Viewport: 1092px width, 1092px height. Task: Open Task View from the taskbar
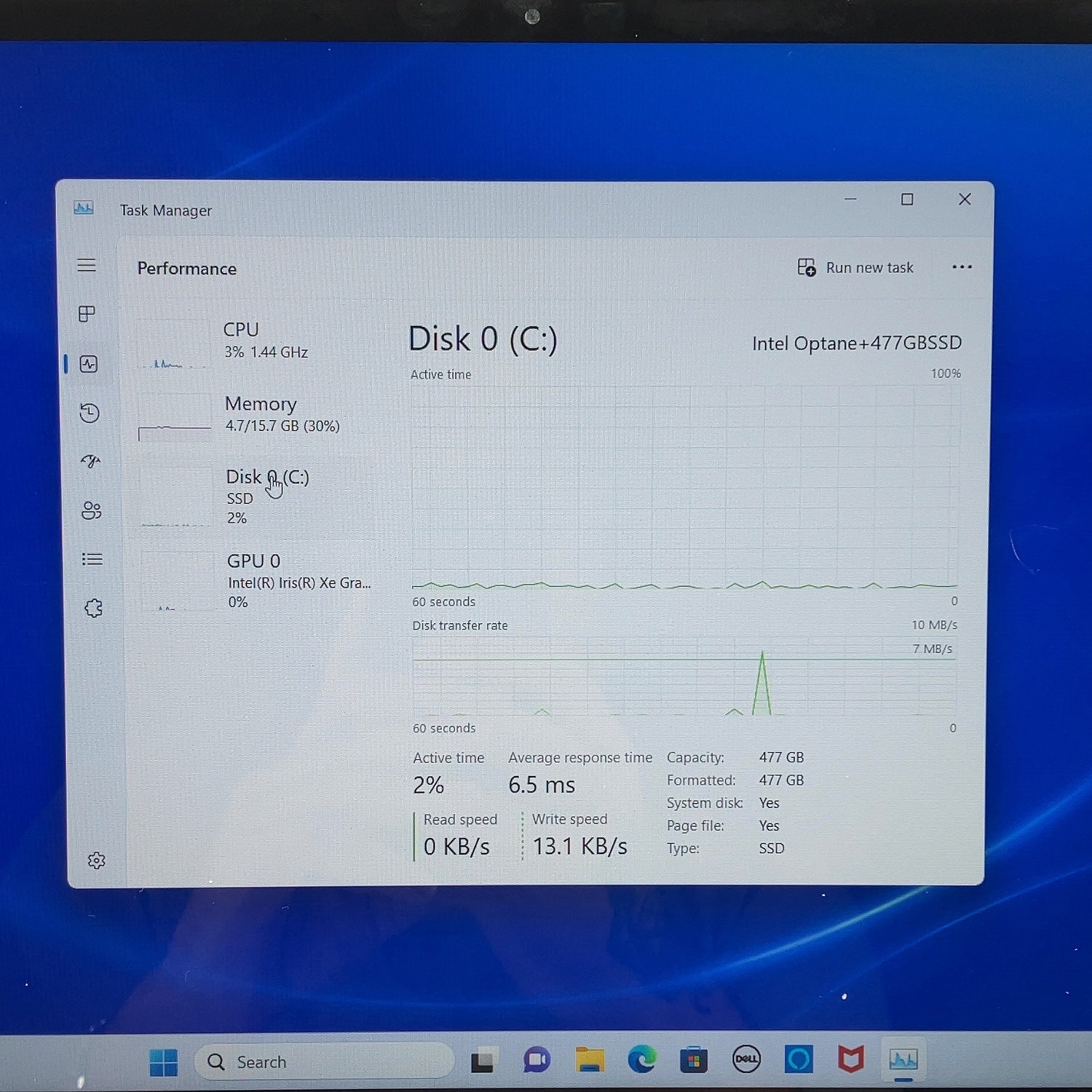482,1061
